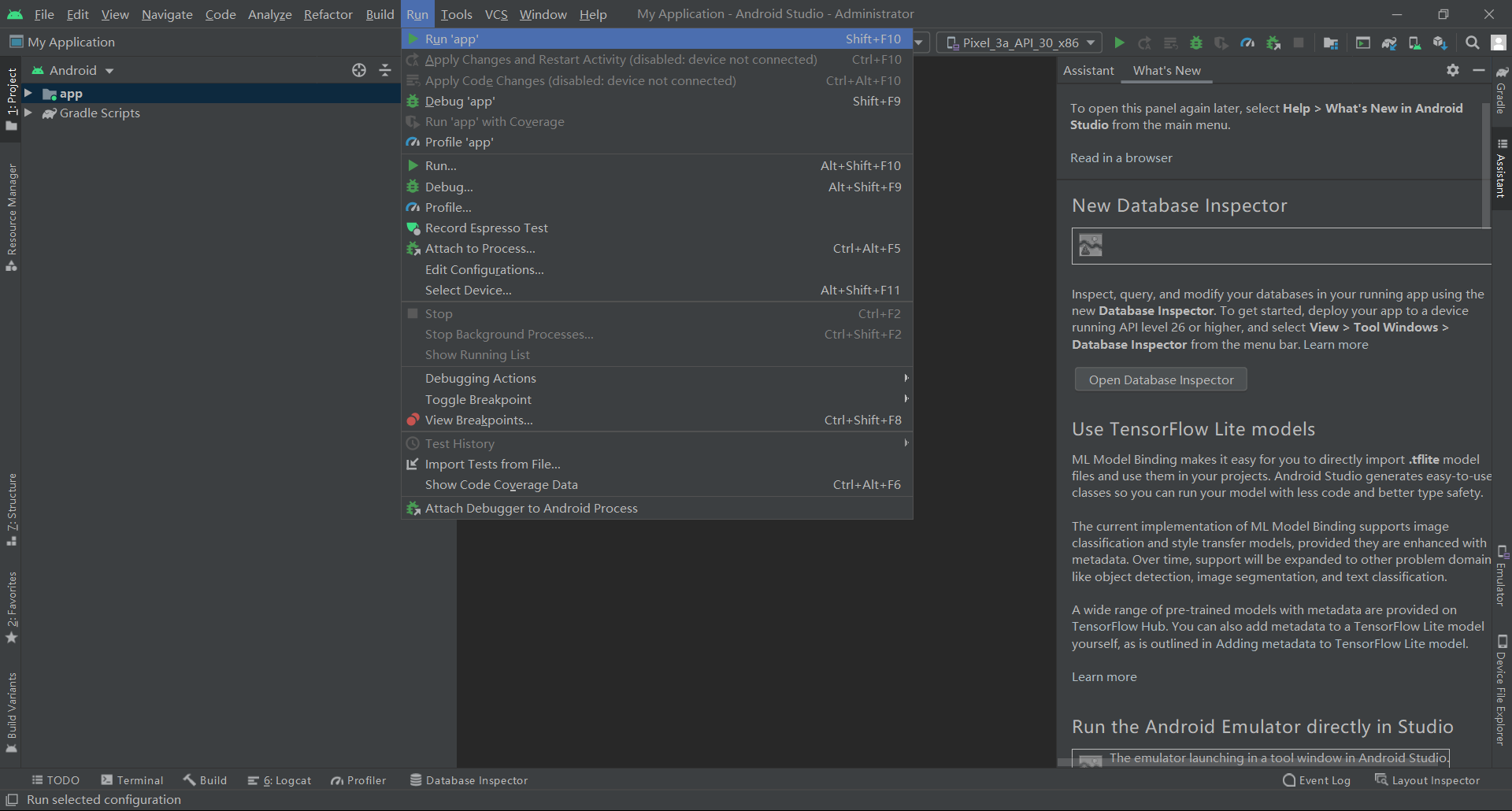This screenshot has height=811, width=1512.
Task: Open the Resource Manager side tab
Action: [11, 217]
